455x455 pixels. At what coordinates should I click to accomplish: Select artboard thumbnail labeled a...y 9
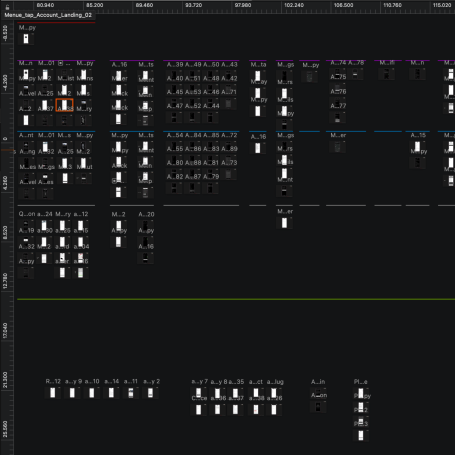coord(72,393)
